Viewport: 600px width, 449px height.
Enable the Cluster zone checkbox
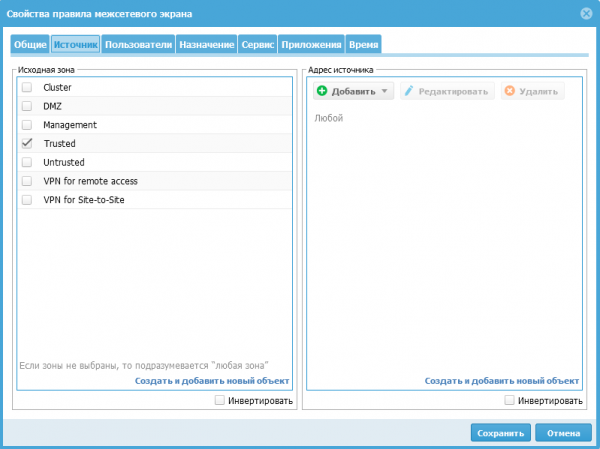[x=27, y=88]
